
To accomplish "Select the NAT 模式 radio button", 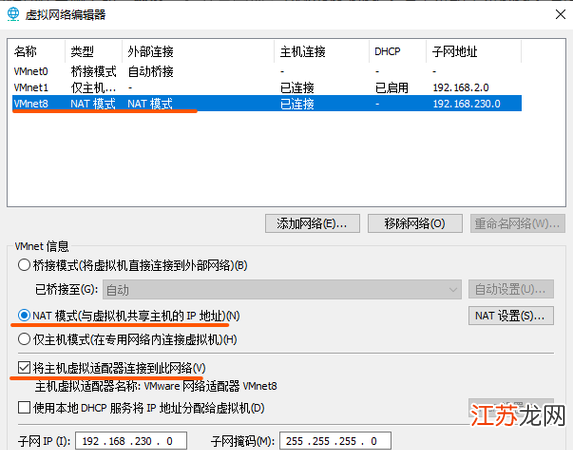I will click(x=24, y=315).
